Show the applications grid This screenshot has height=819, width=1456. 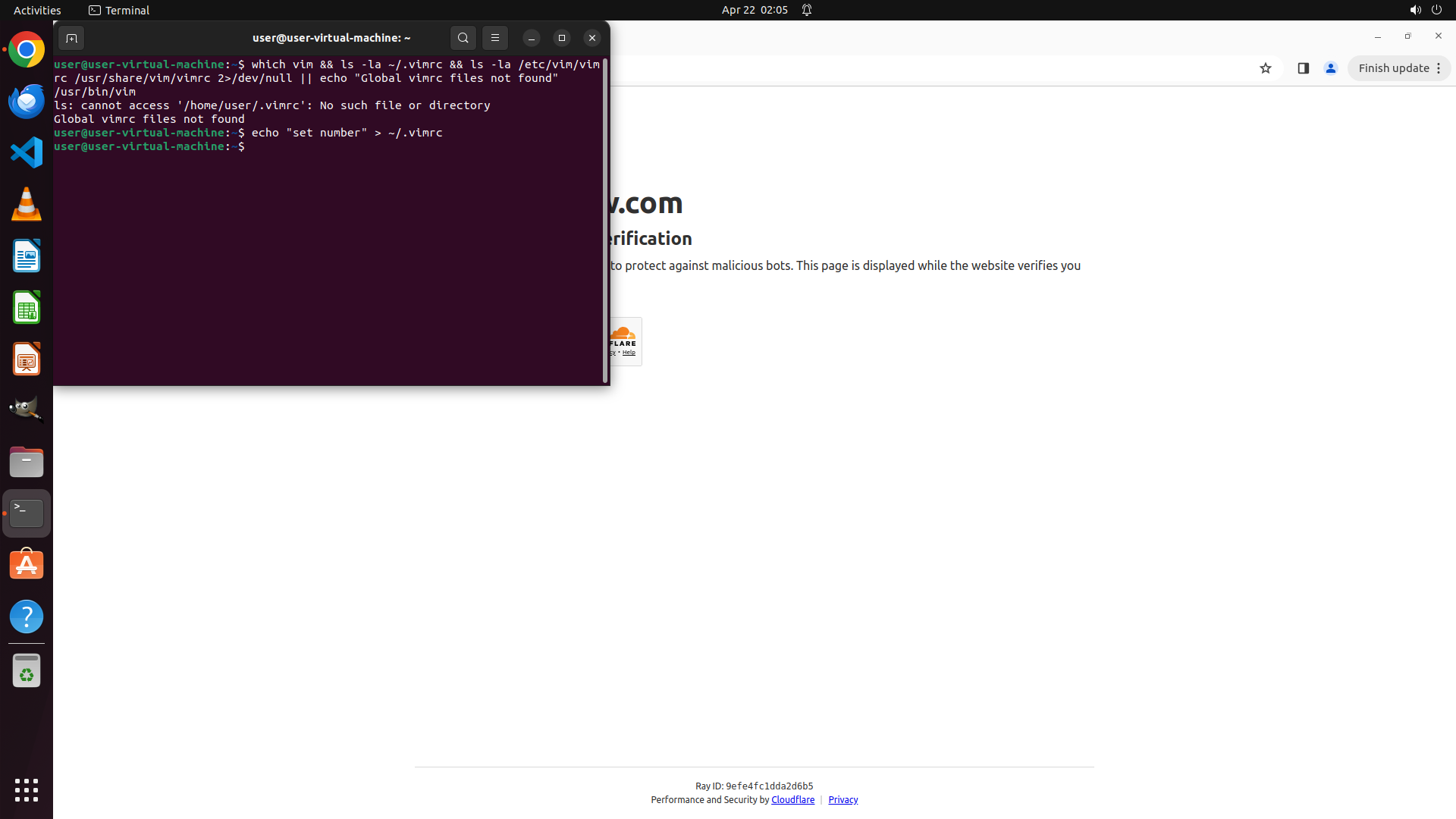coord(27,789)
